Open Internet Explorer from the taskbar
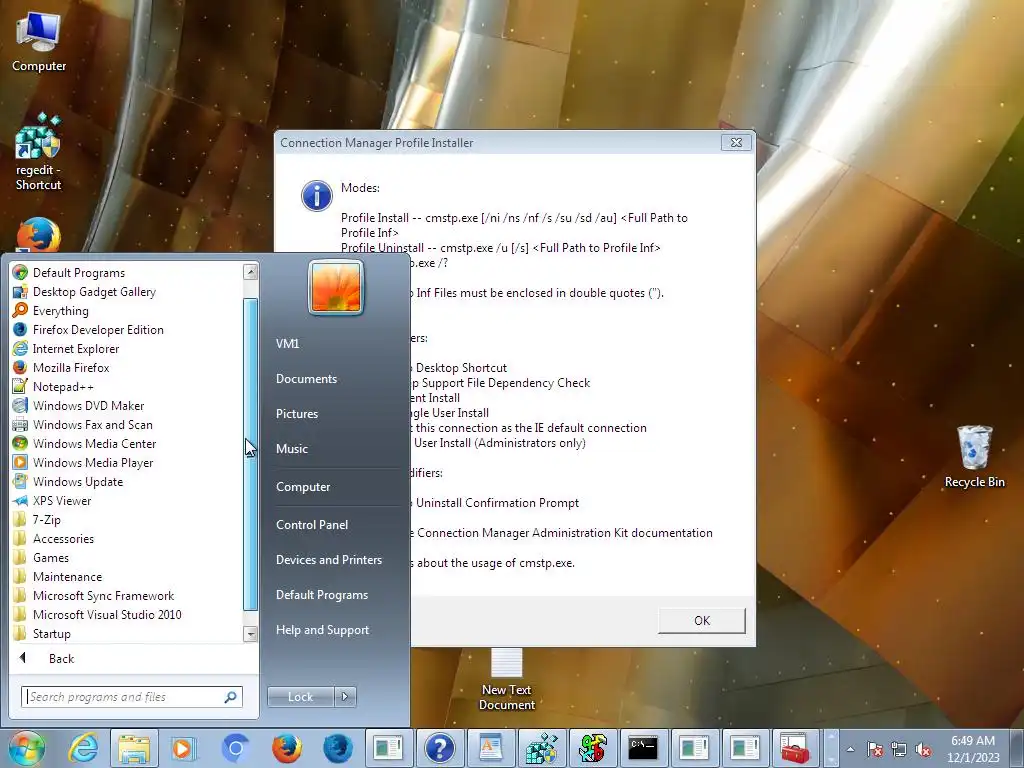The height and width of the screenshot is (768, 1024). click(x=84, y=748)
